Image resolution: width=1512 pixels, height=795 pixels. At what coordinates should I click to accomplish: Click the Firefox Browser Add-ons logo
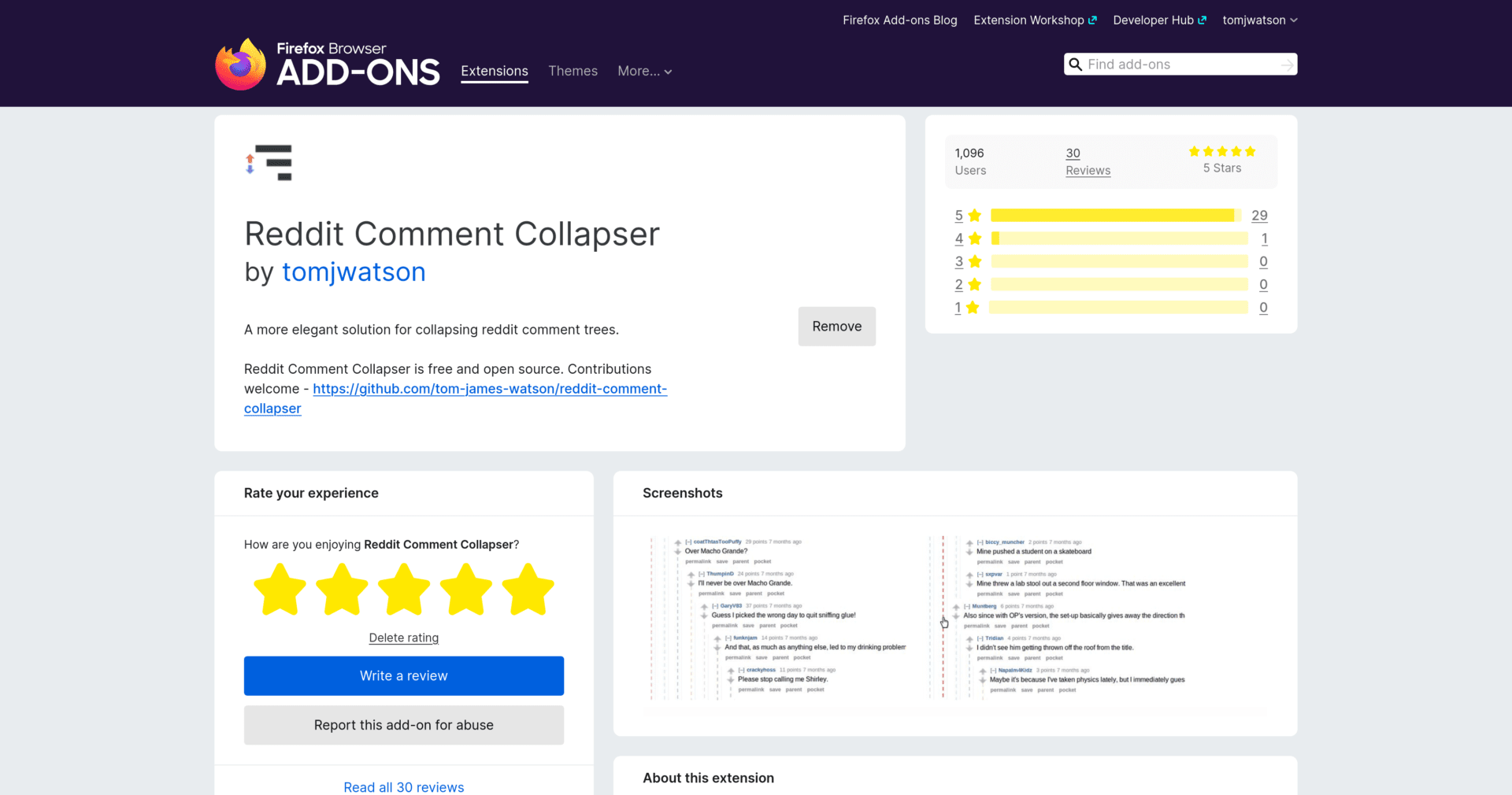coord(328,65)
